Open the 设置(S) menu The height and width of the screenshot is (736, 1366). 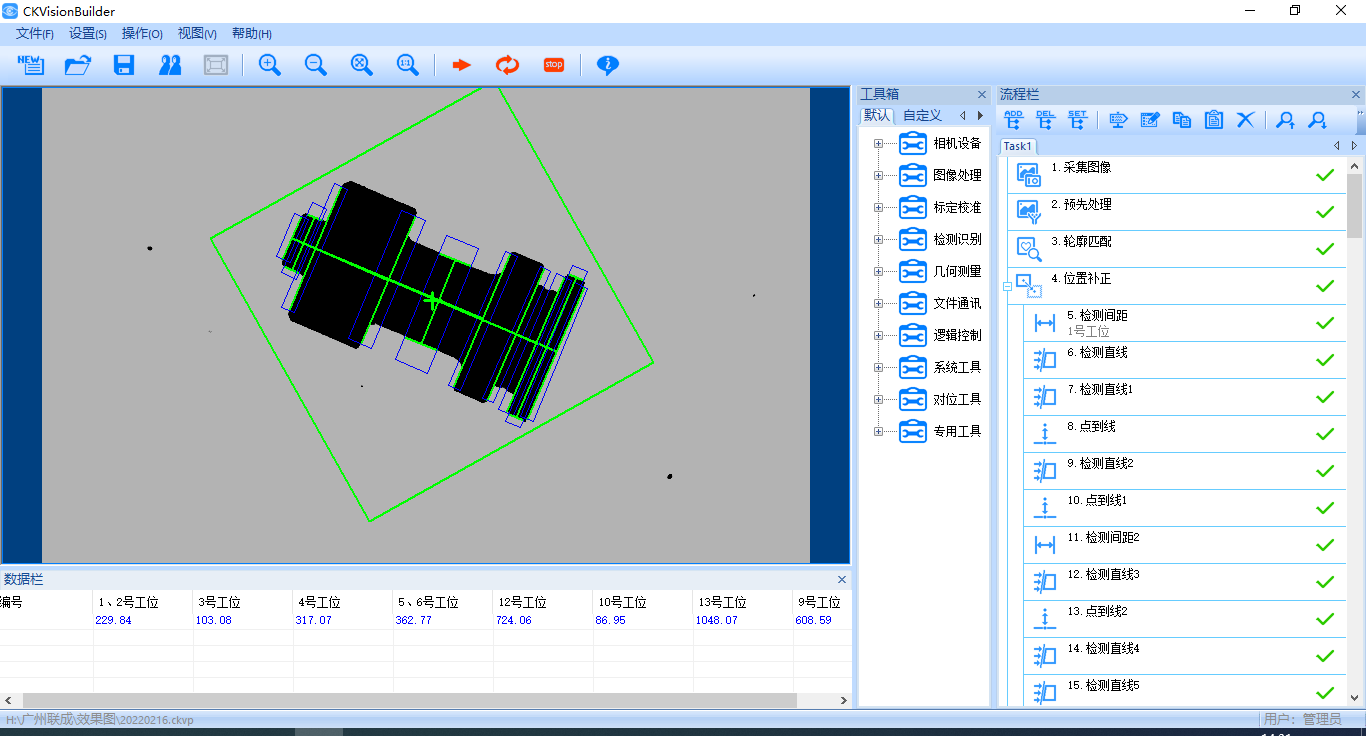pyautogui.click(x=88, y=34)
